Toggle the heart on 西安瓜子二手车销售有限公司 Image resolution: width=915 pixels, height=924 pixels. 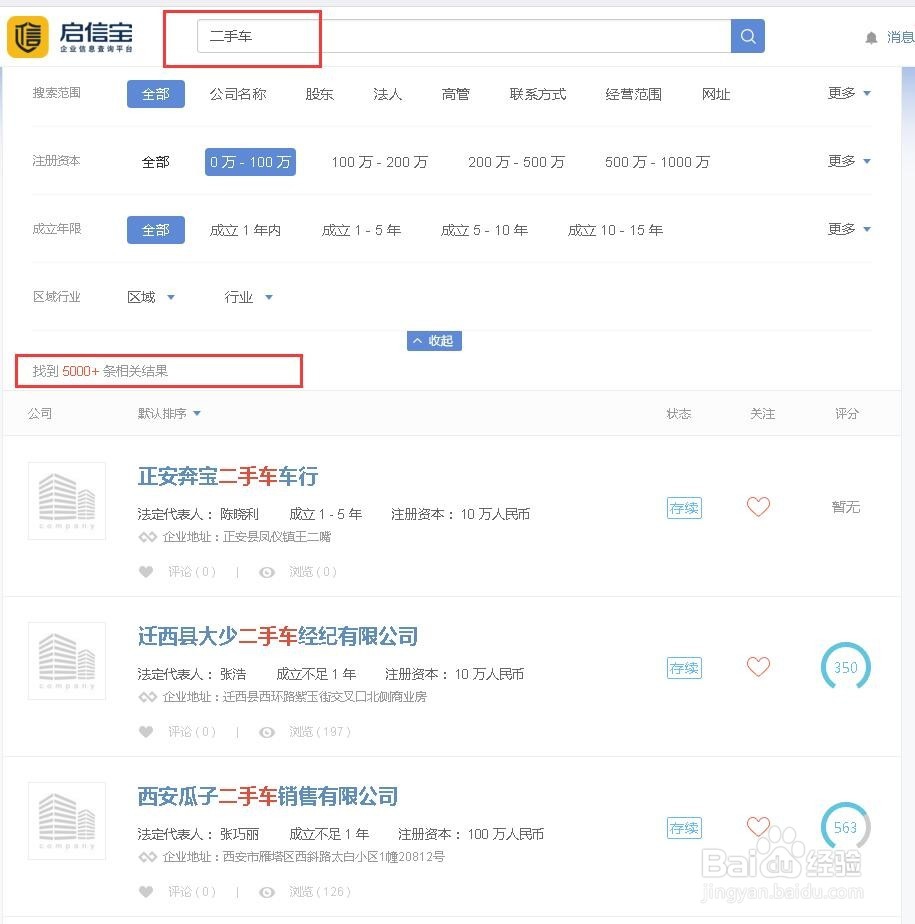[757, 827]
